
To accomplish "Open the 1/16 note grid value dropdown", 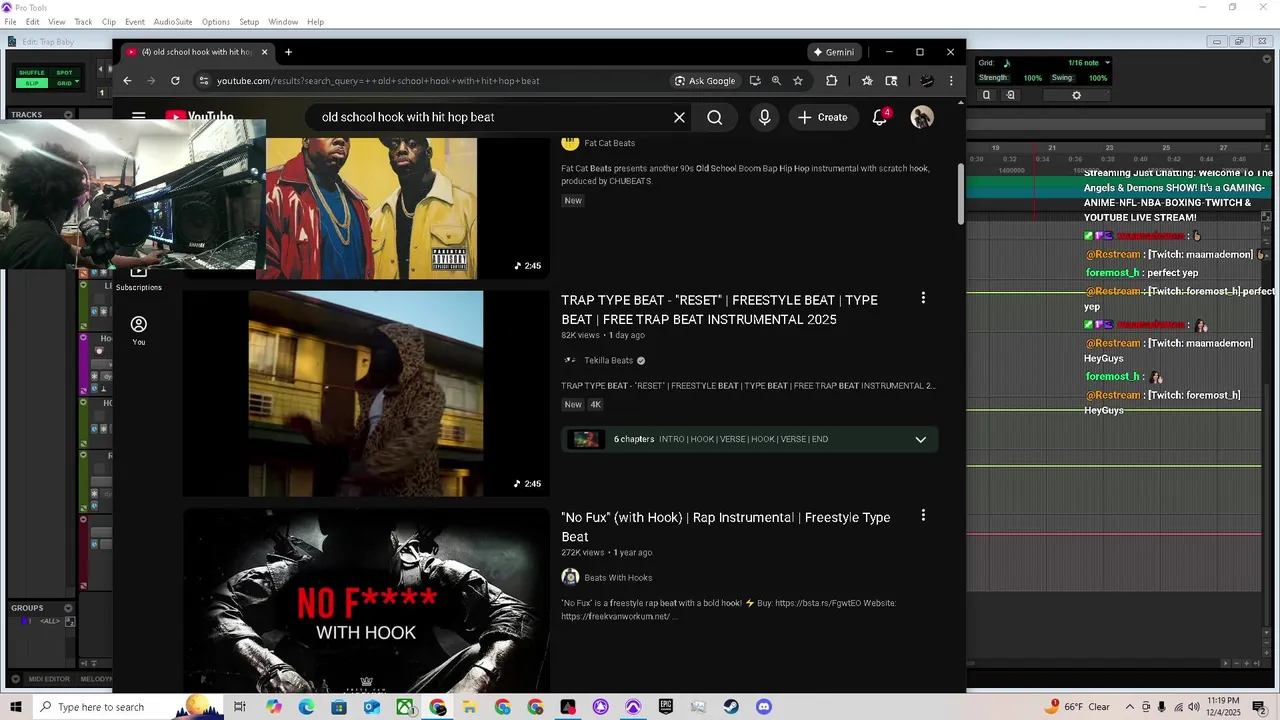I will [1107, 63].
